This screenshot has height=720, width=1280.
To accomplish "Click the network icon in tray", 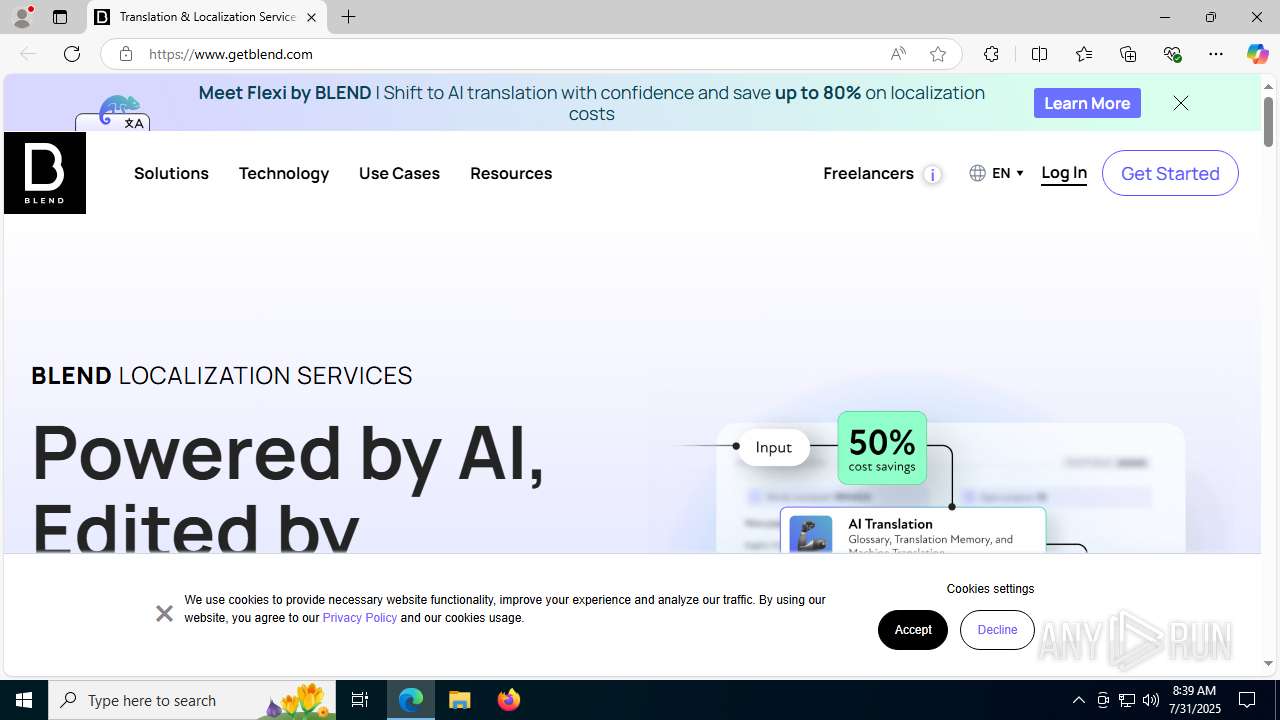I will tap(1127, 700).
